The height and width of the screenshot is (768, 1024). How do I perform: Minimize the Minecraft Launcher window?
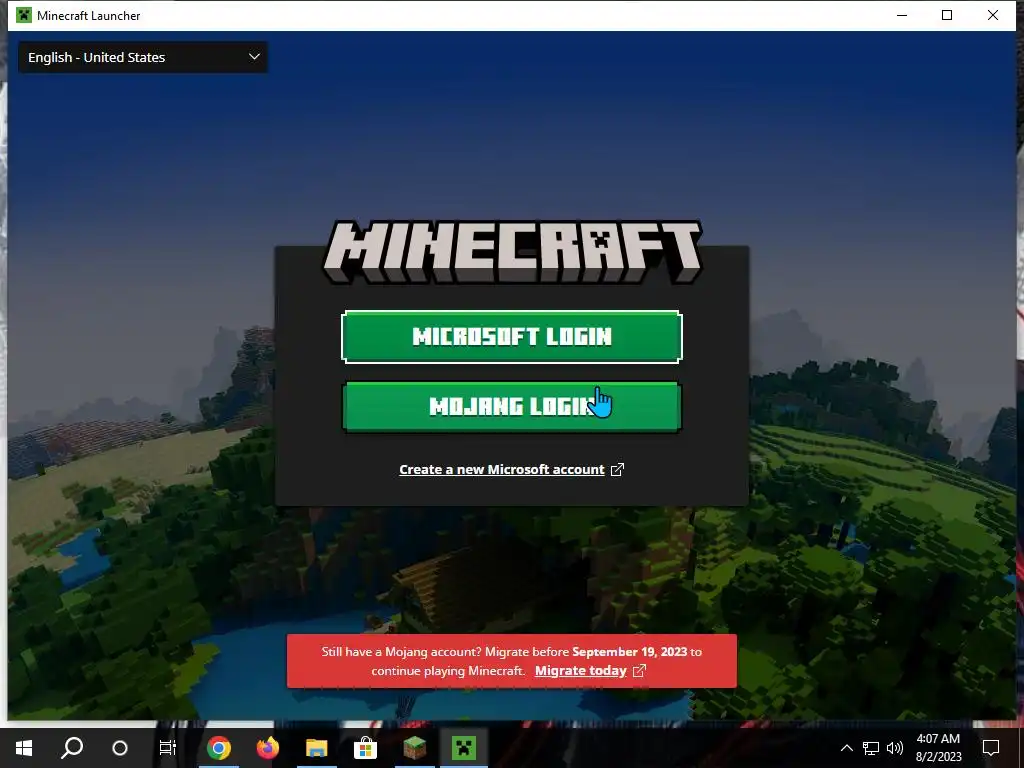click(x=902, y=15)
